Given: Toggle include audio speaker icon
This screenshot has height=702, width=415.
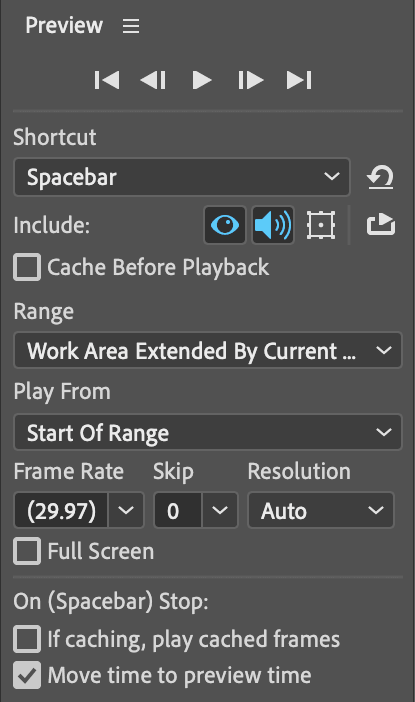Looking at the screenshot, I should 273,225.
